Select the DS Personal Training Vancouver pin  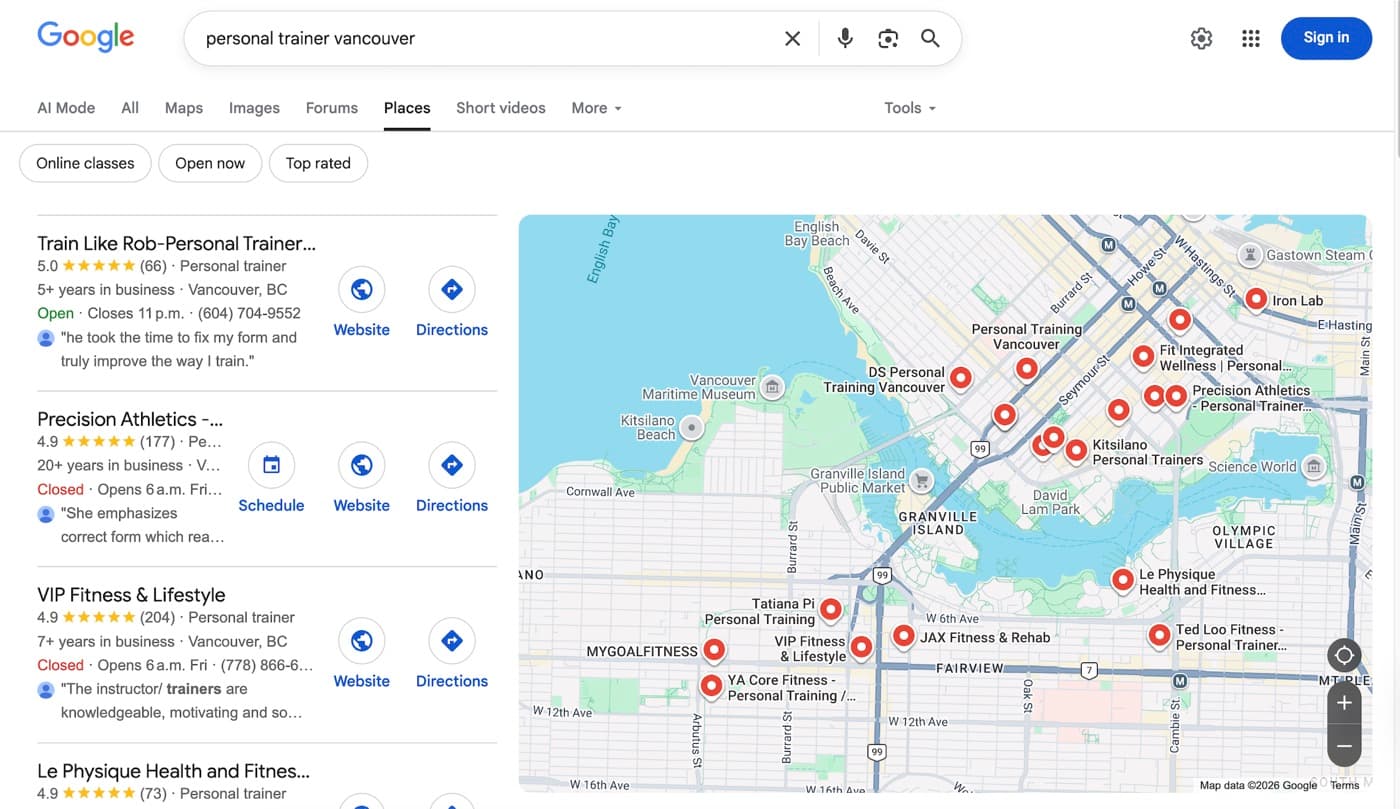(x=960, y=378)
